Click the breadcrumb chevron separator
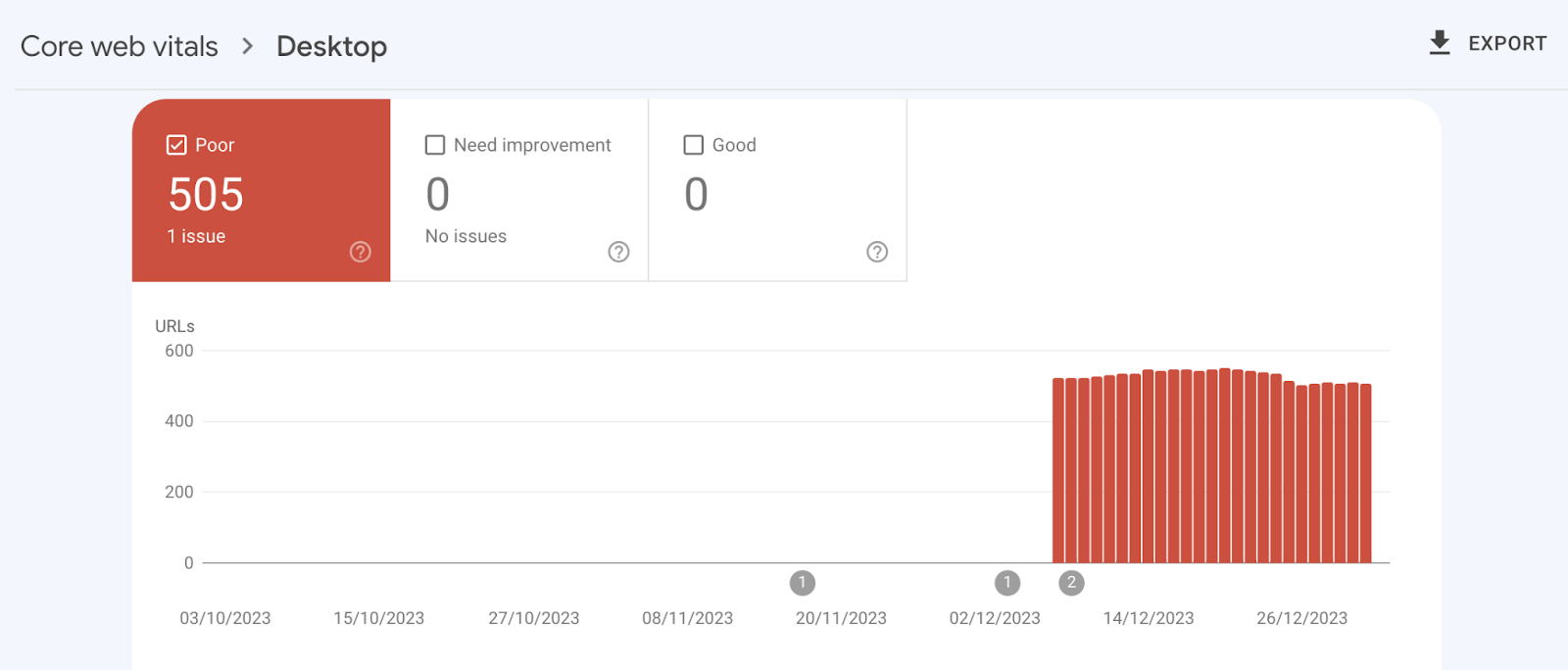The height and width of the screenshot is (670, 1568). pos(247,46)
